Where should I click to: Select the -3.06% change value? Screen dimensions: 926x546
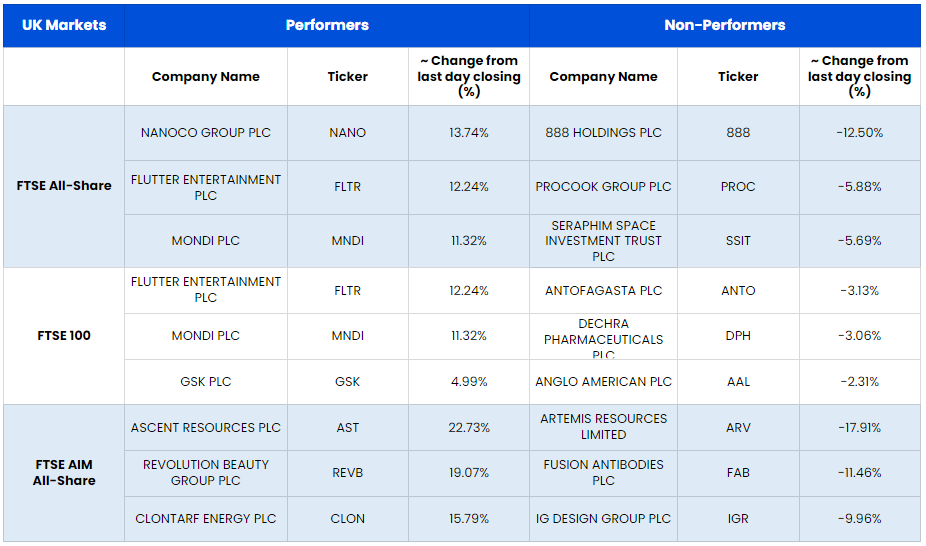(x=859, y=336)
